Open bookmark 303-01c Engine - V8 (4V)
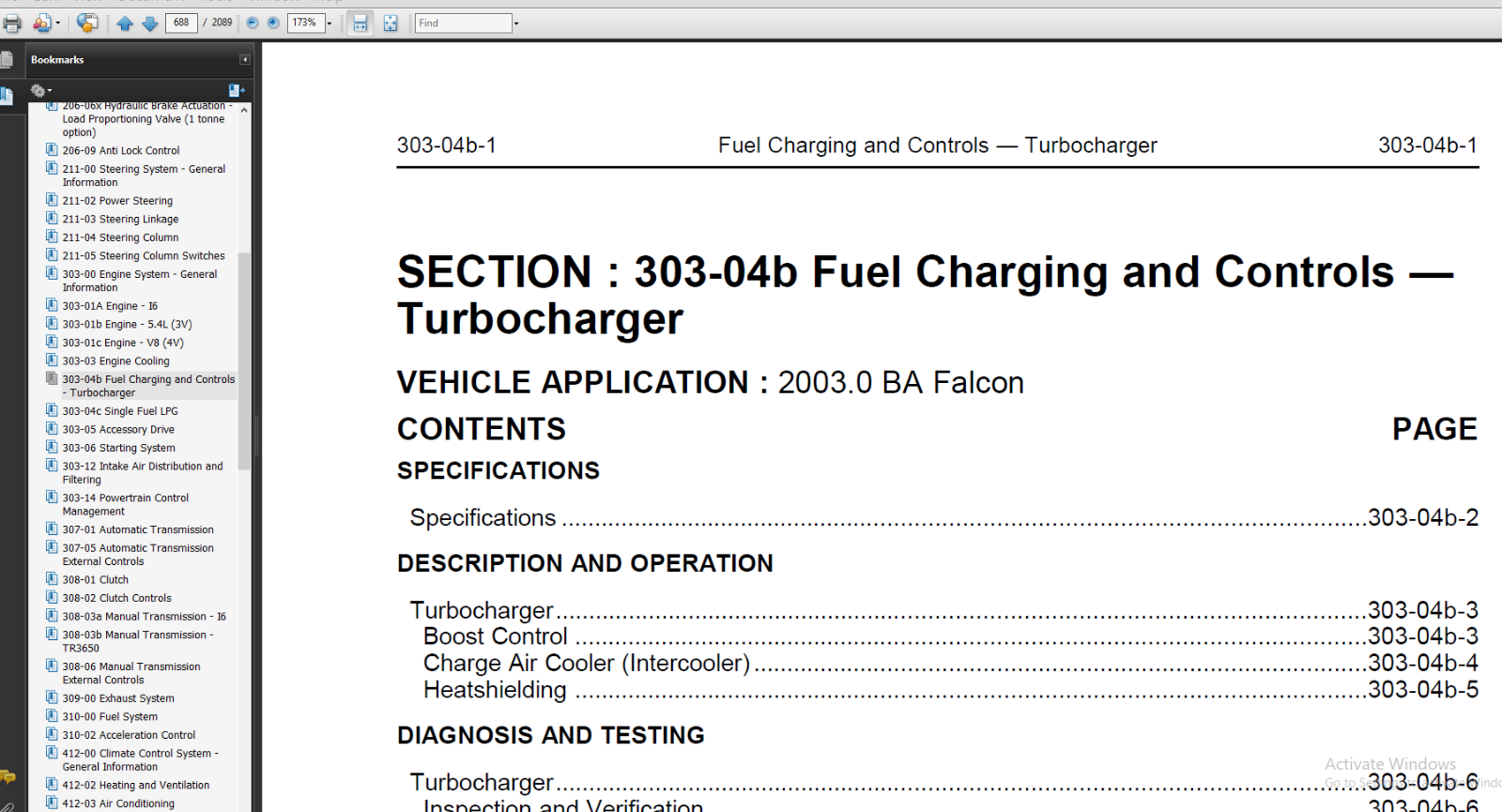 [123, 343]
